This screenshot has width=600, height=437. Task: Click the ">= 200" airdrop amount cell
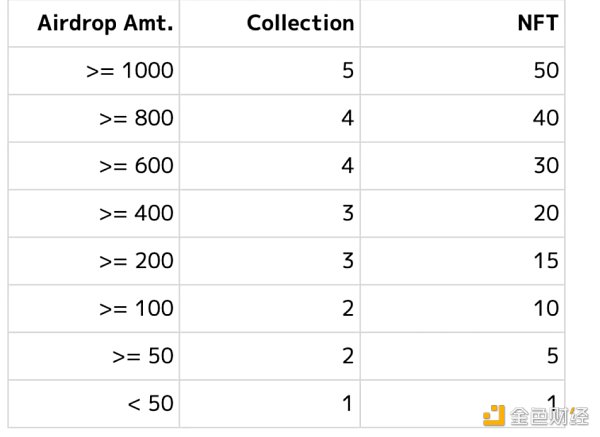pyautogui.click(x=137, y=261)
